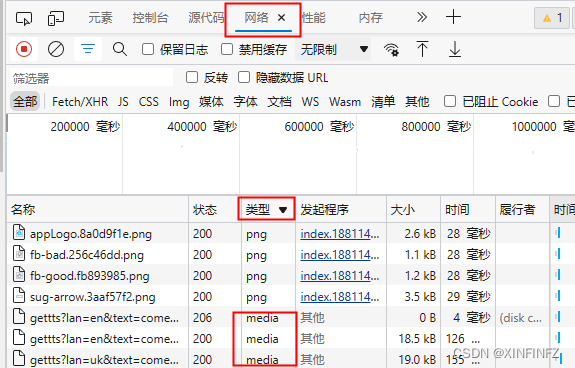Add new tool with plus icon

[x=453, y=17]
